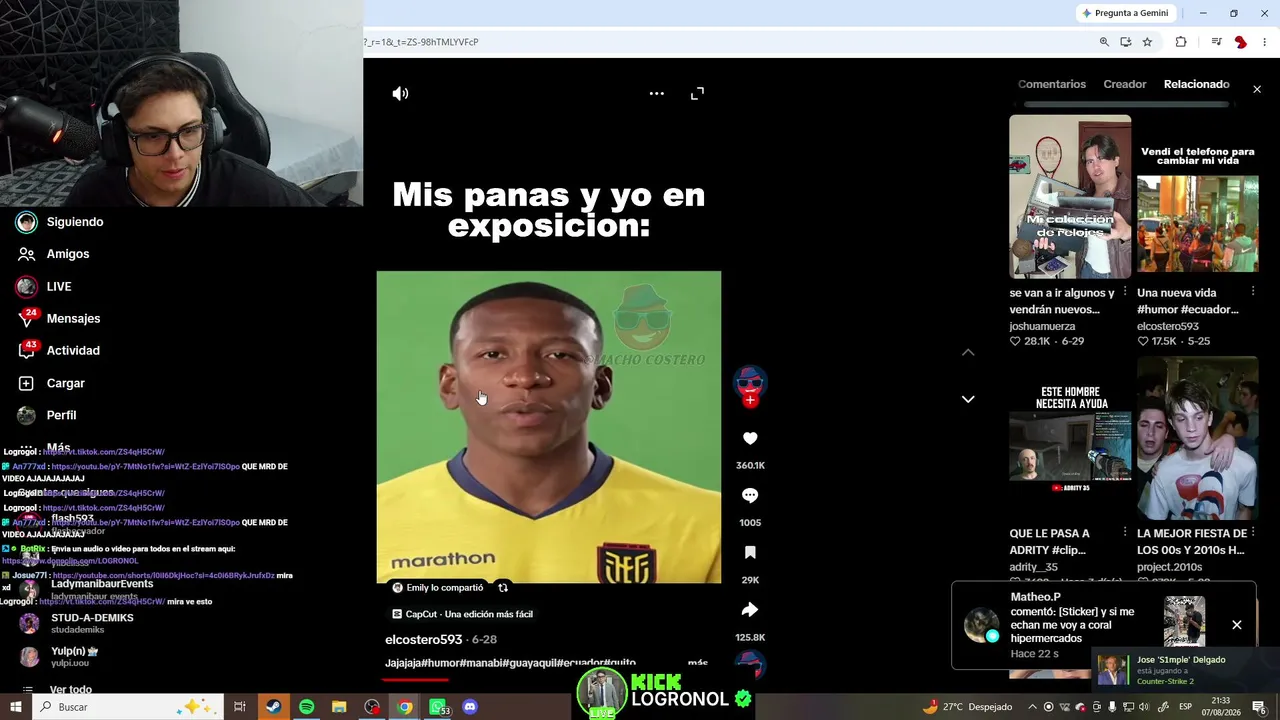This screenshot has height=720, width=1280.
Task: Open the Chrome three-dot menu
Action: [x=1264, y=42]
